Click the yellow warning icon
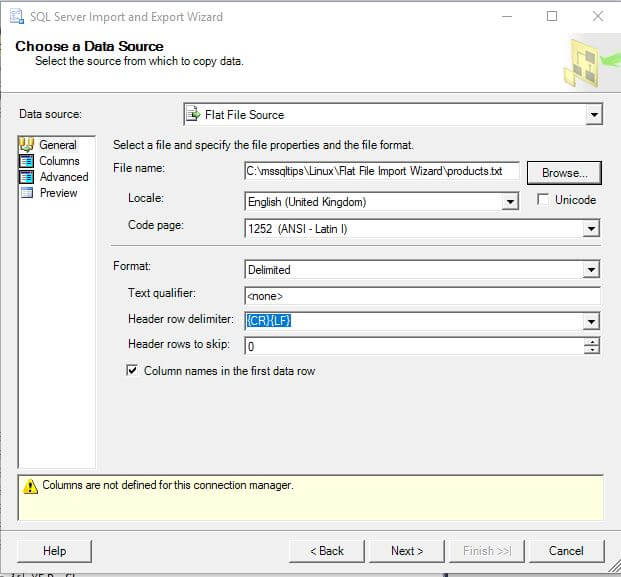Image resolution: width=621 pixels, height=577 pixels. (30, 486)
